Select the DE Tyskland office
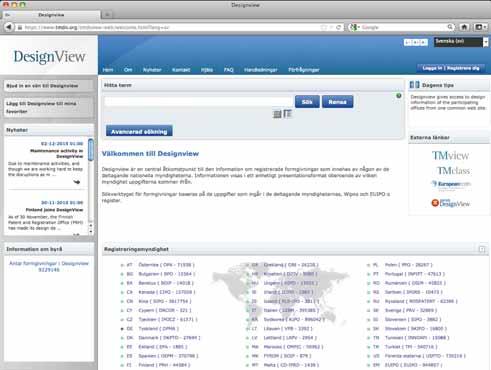Viewport: 491px width, 370px height. point(150,329)
